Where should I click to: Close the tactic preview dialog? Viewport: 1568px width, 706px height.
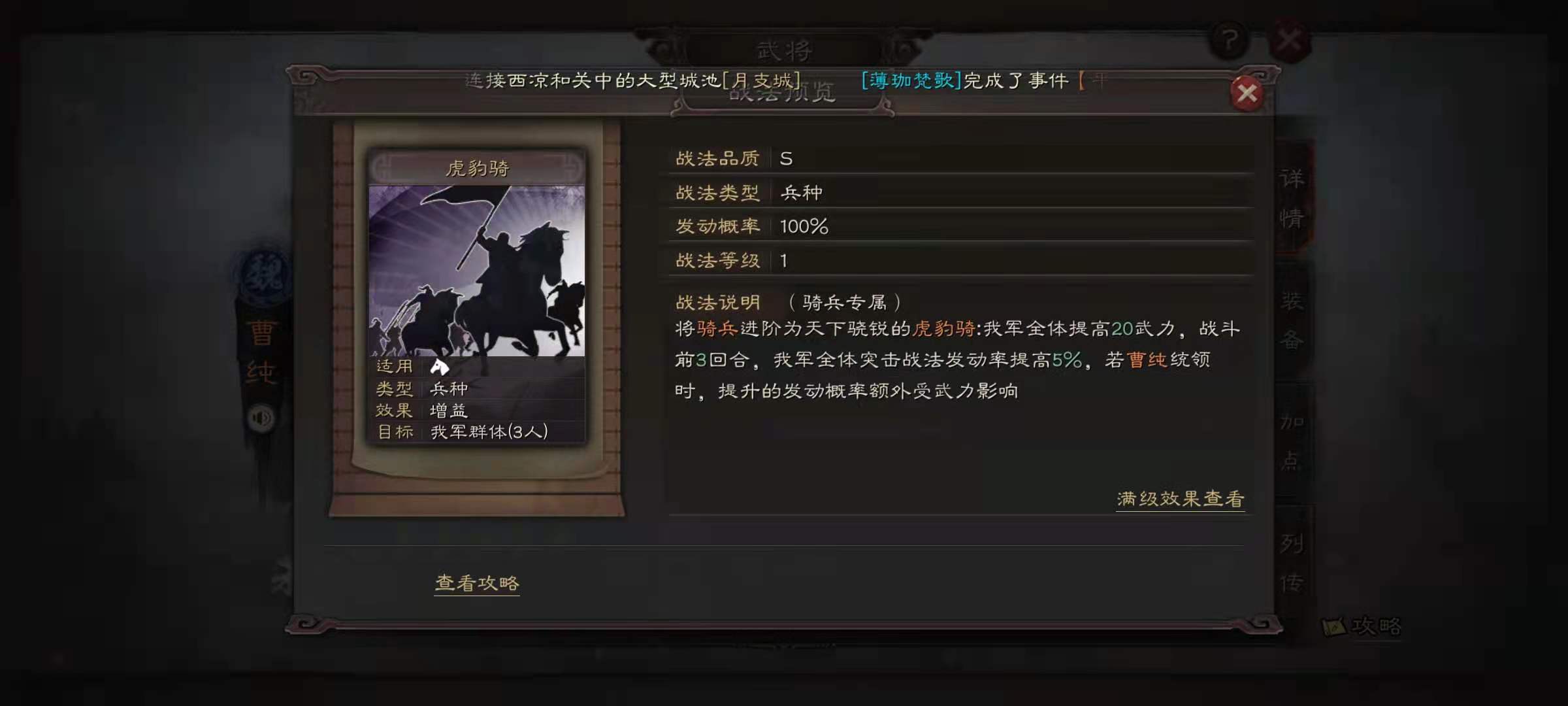(x=1247, y=93)
